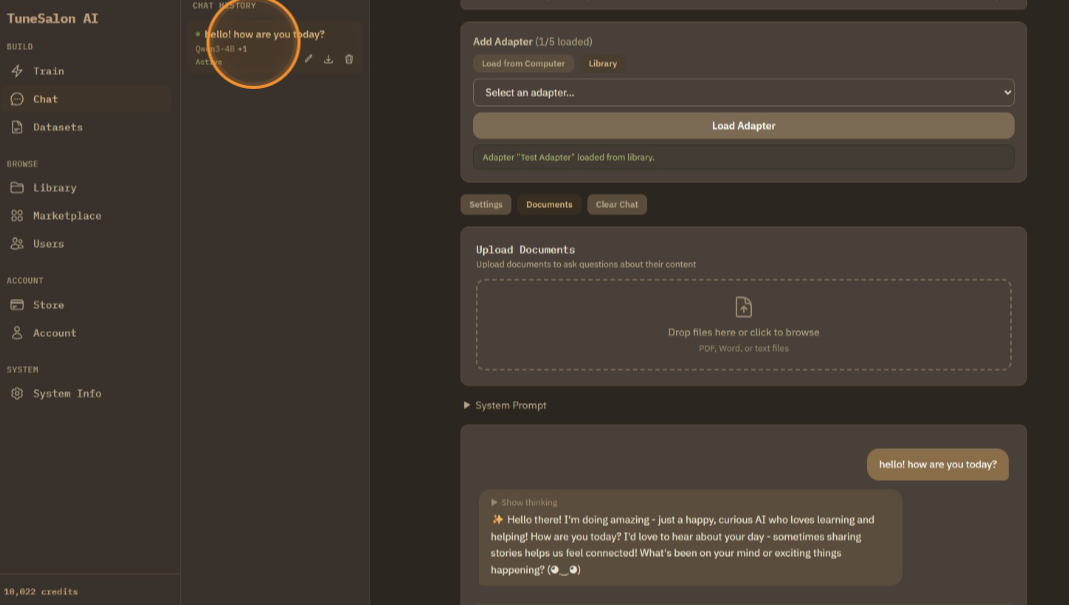Click the document drop zone to browse files
1069x605 pixels.
click(x=743, y=325)
